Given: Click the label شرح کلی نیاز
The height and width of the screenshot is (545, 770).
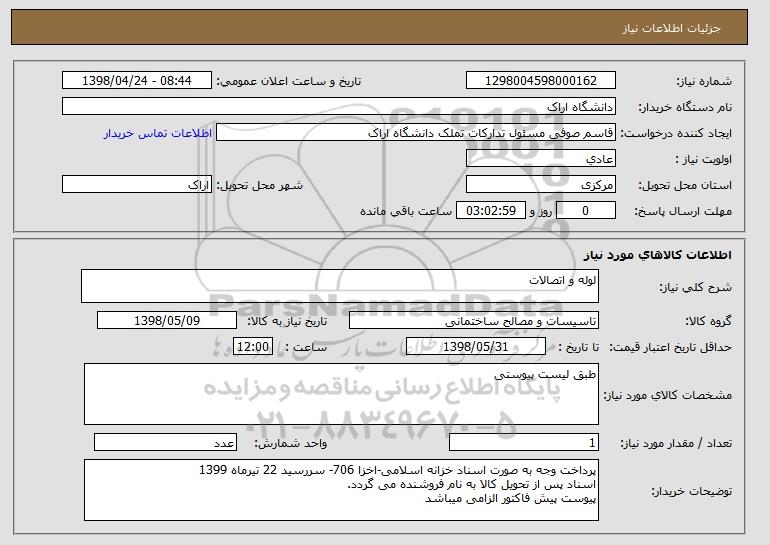Looking at the screenshot, I should coord(695,287).
